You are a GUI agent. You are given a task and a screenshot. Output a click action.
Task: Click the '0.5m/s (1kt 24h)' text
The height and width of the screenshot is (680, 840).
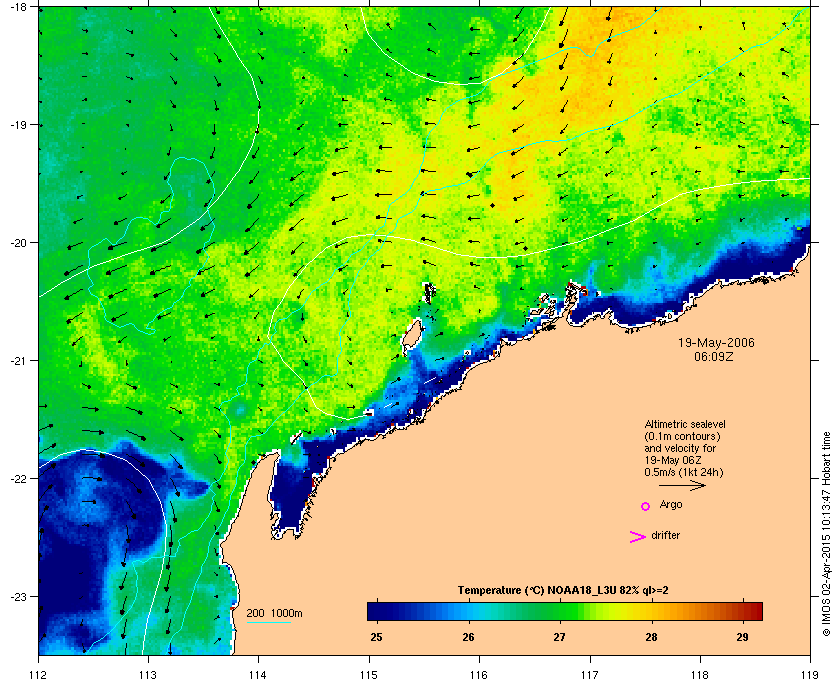point(684,473)
